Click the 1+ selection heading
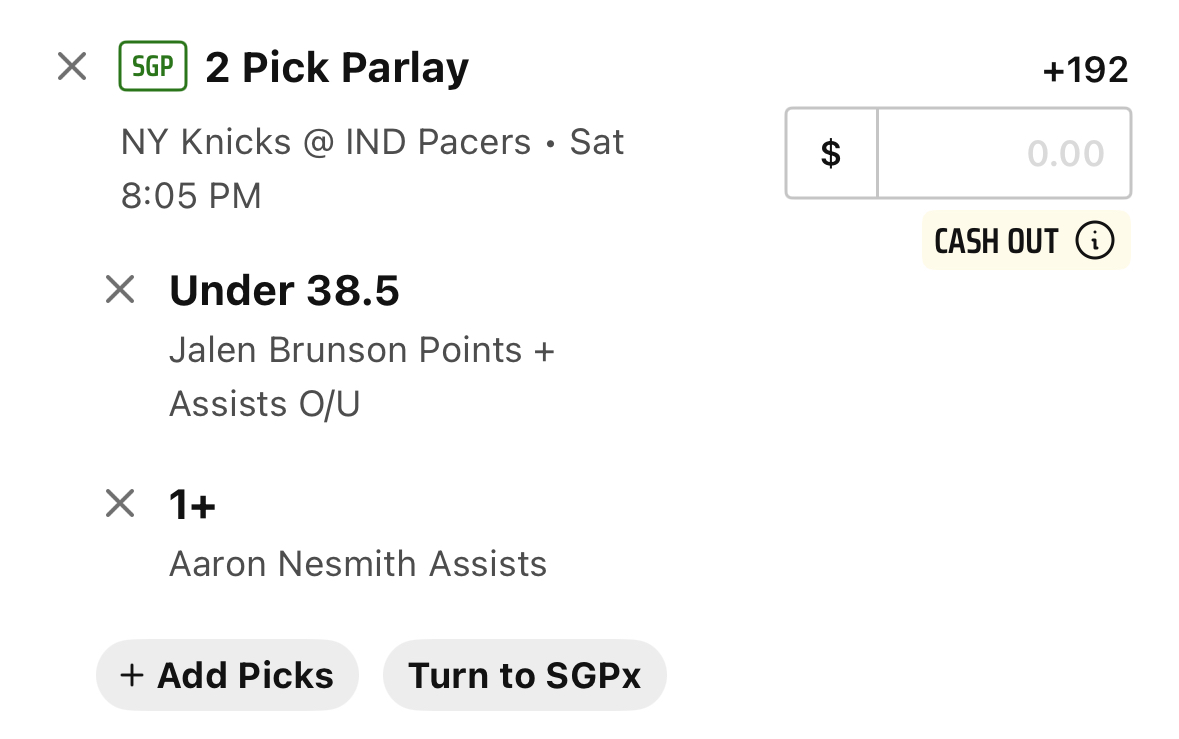1179x739 pixels. click(x=192, y=504)
